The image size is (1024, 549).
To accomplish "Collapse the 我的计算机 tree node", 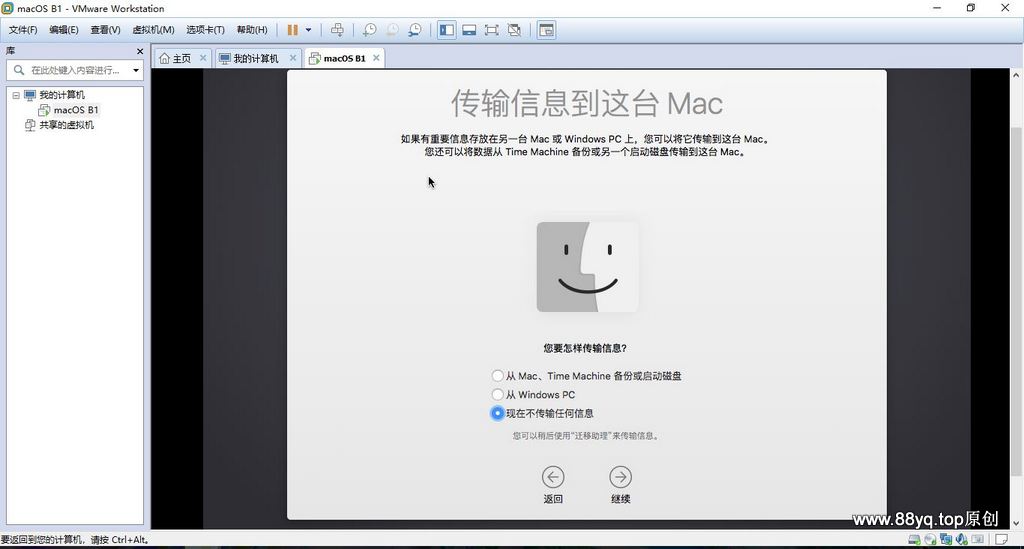I will click(x=16, y=95).
